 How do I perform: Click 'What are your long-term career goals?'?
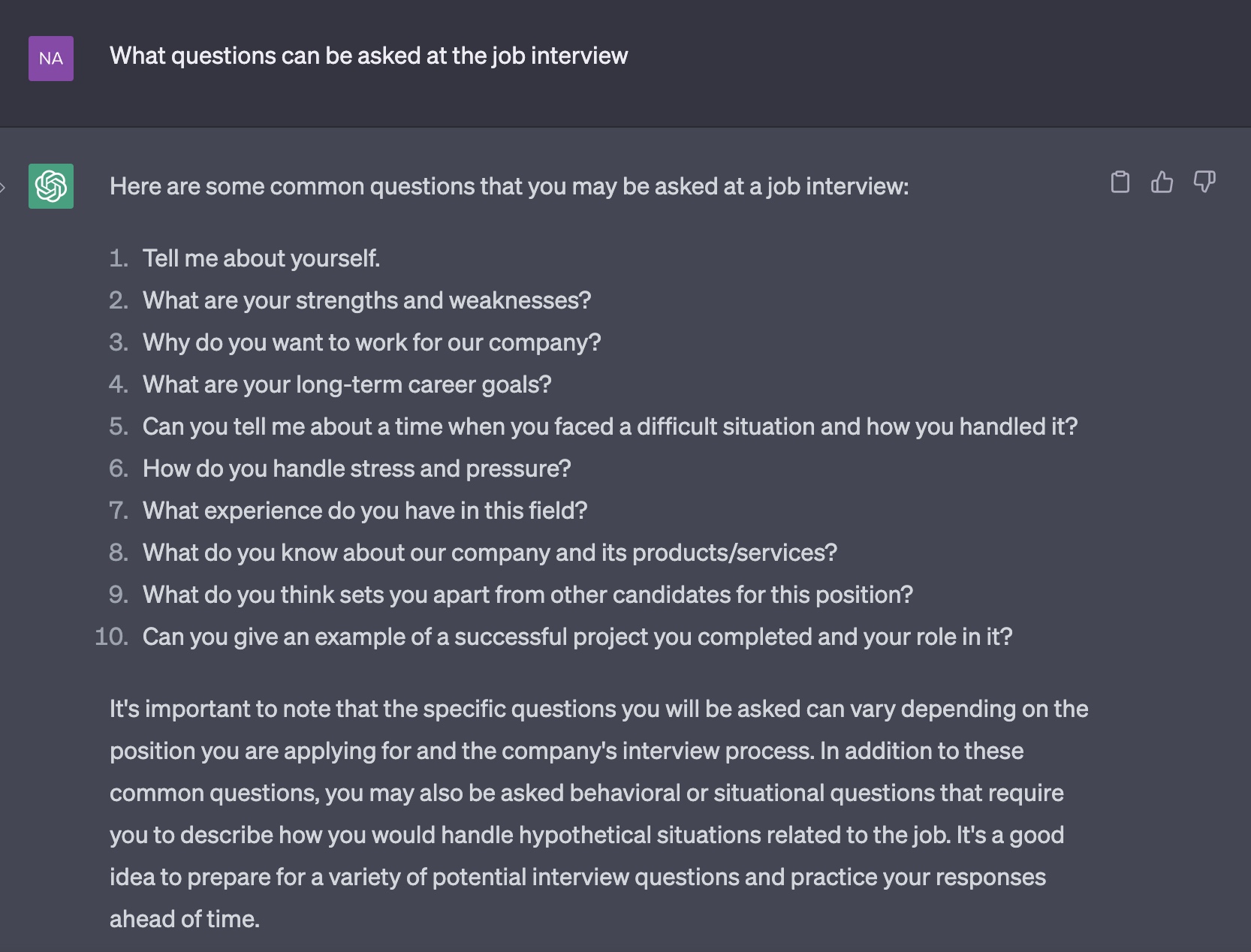(x=347, y=384)
